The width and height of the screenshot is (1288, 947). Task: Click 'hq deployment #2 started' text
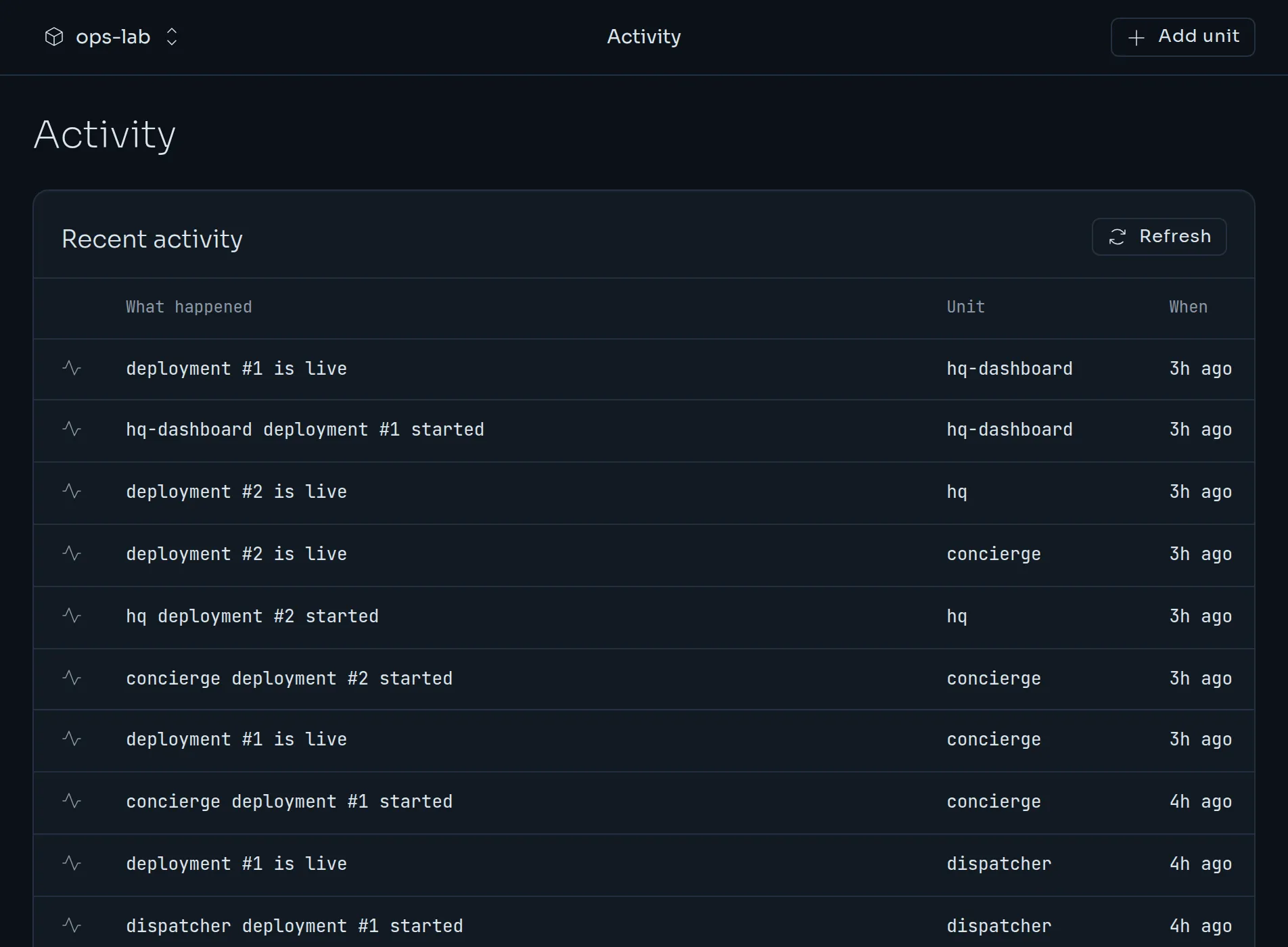tap(252, 616)
